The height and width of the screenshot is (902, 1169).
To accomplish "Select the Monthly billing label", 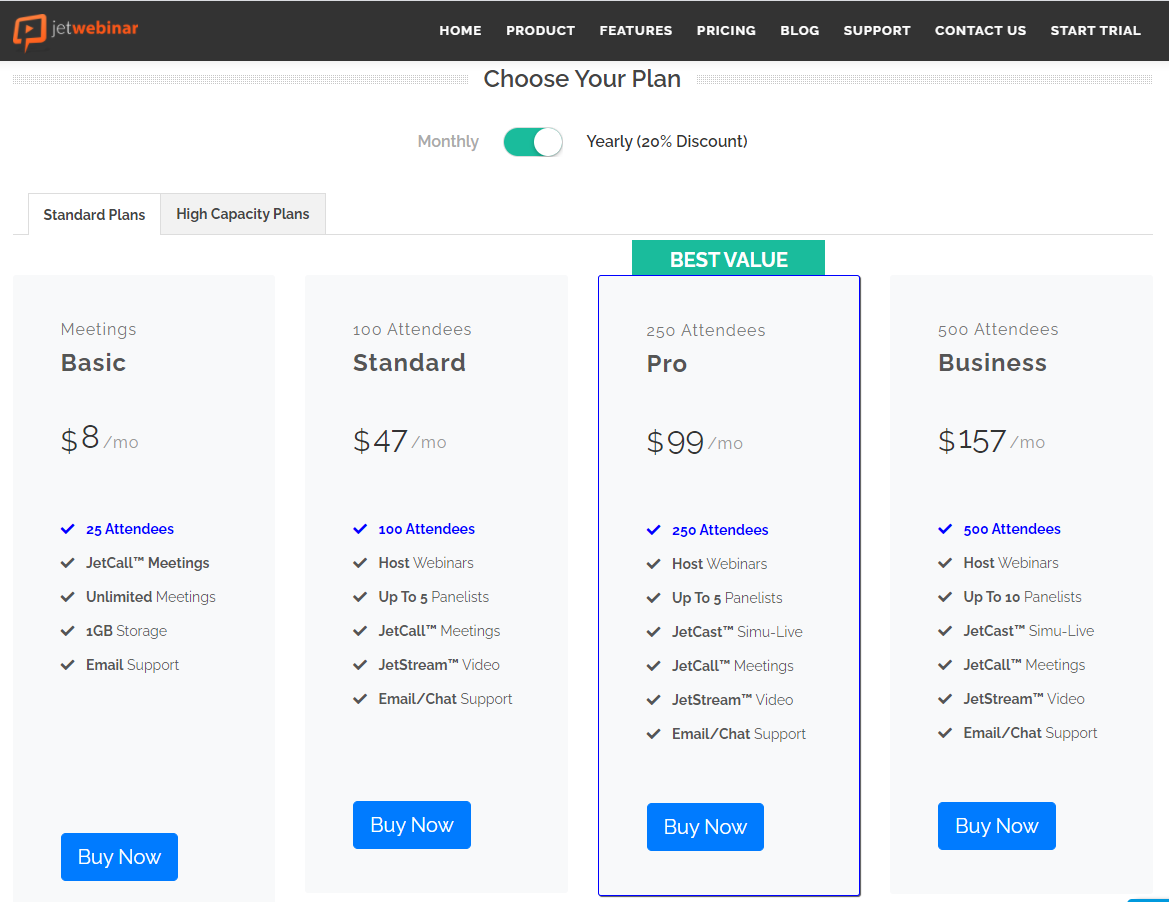I will point(448,142).
